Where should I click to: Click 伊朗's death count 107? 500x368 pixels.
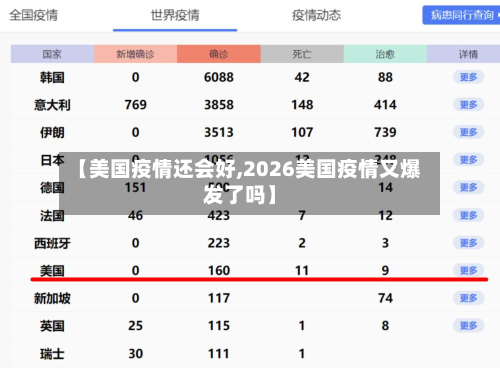point(302,132)
